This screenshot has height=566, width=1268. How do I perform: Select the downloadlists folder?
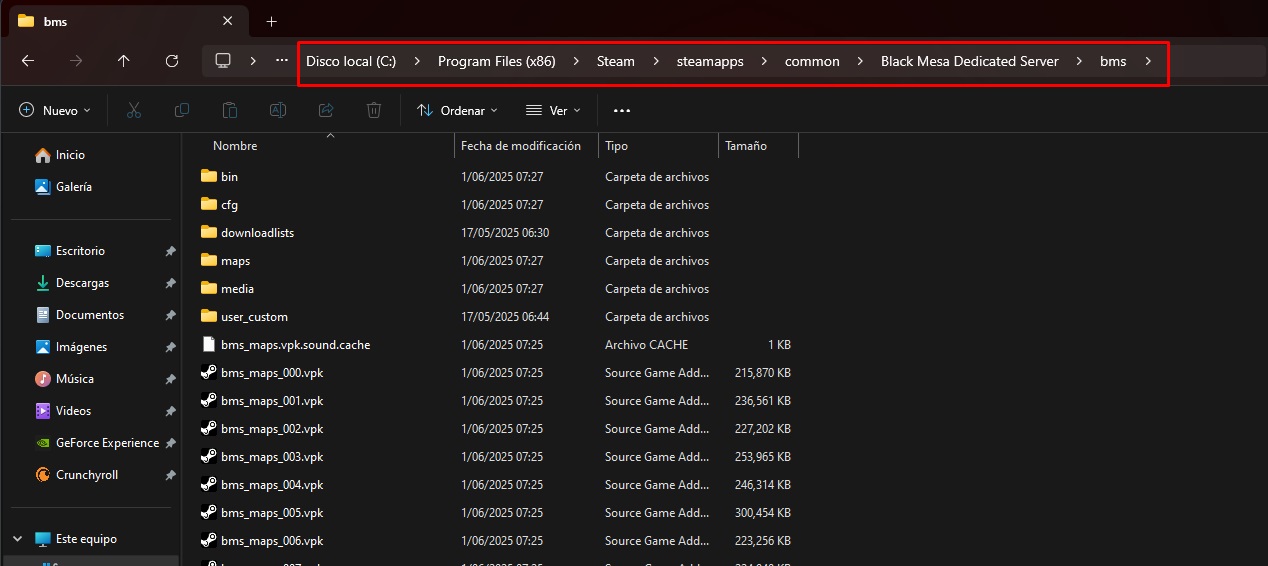tap(257, 233)
